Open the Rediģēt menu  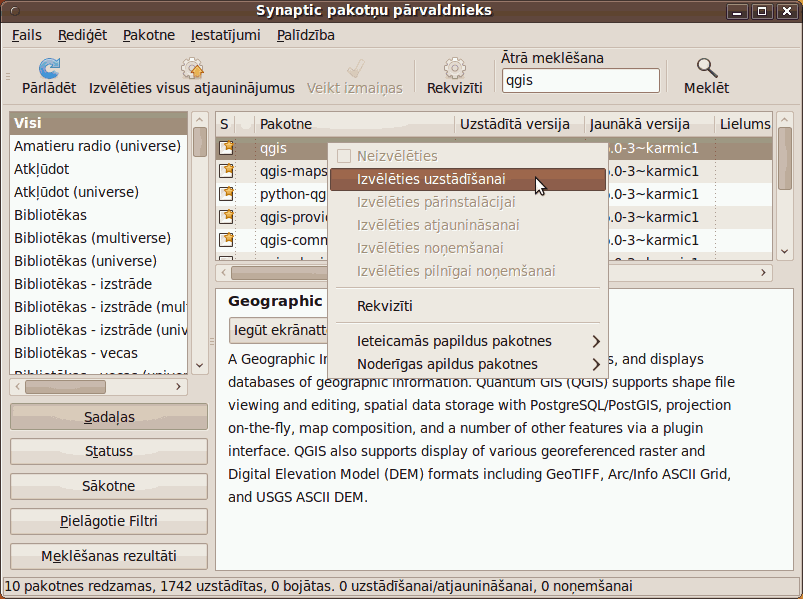(82, 35)
